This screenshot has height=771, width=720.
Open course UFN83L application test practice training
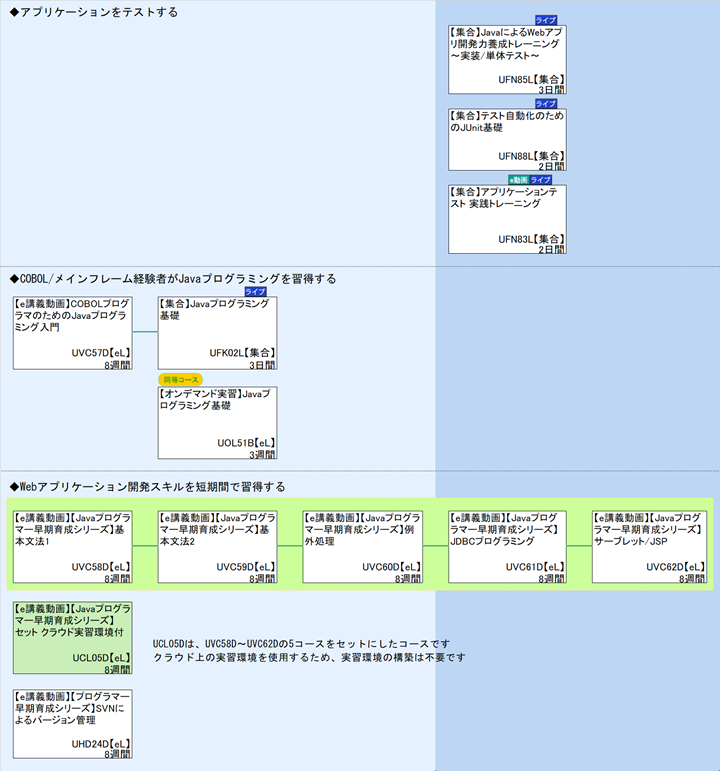[507, 219]
